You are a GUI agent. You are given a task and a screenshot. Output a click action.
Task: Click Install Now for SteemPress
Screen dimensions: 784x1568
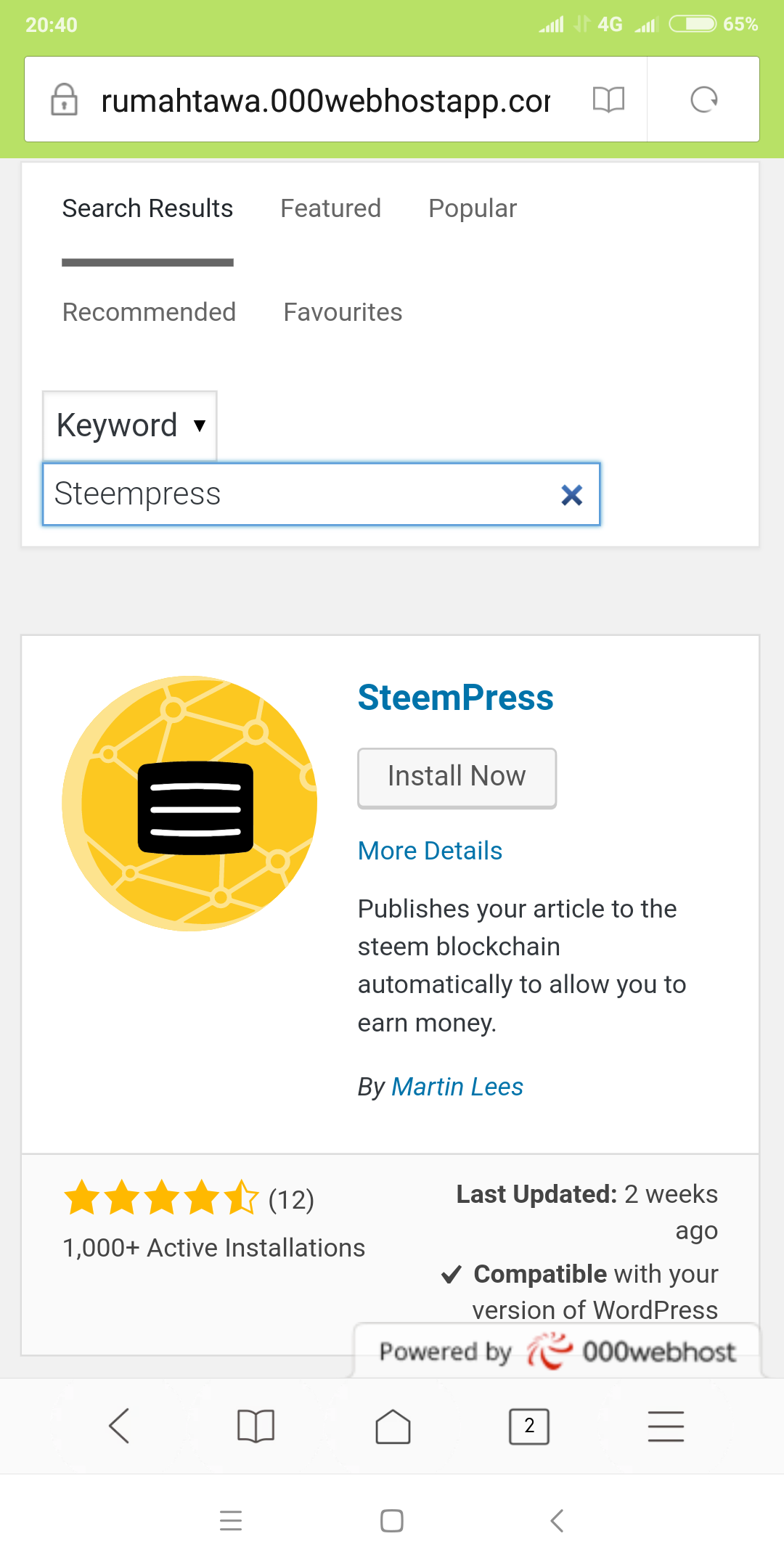point(457,777)
